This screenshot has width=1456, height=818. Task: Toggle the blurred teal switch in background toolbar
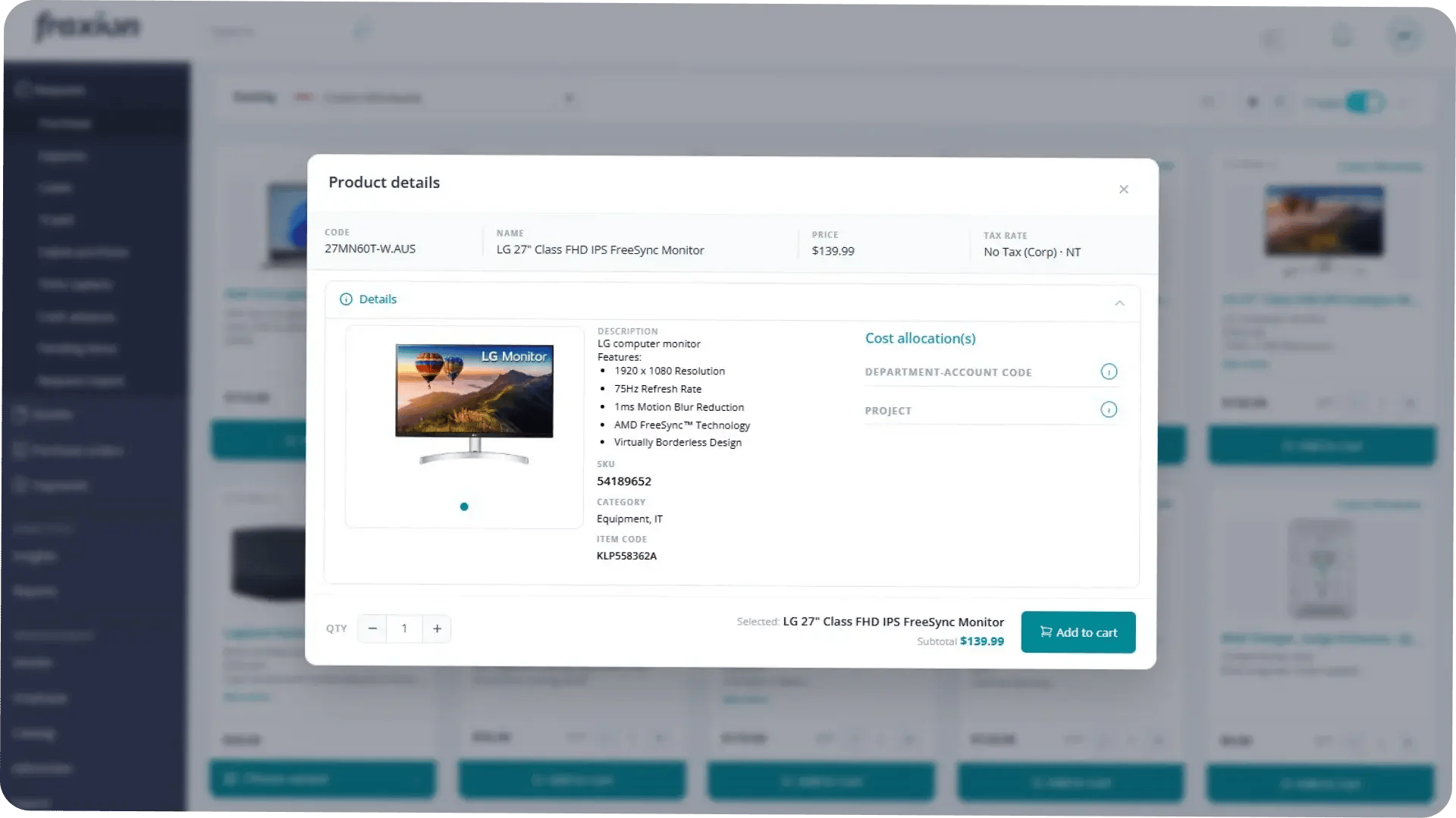[x=1365, y=102]
